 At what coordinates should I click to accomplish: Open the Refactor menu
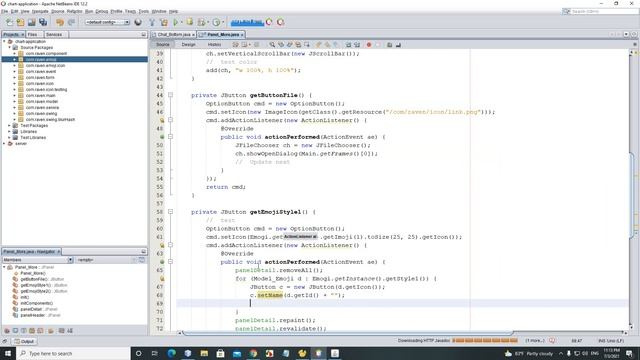74,11
